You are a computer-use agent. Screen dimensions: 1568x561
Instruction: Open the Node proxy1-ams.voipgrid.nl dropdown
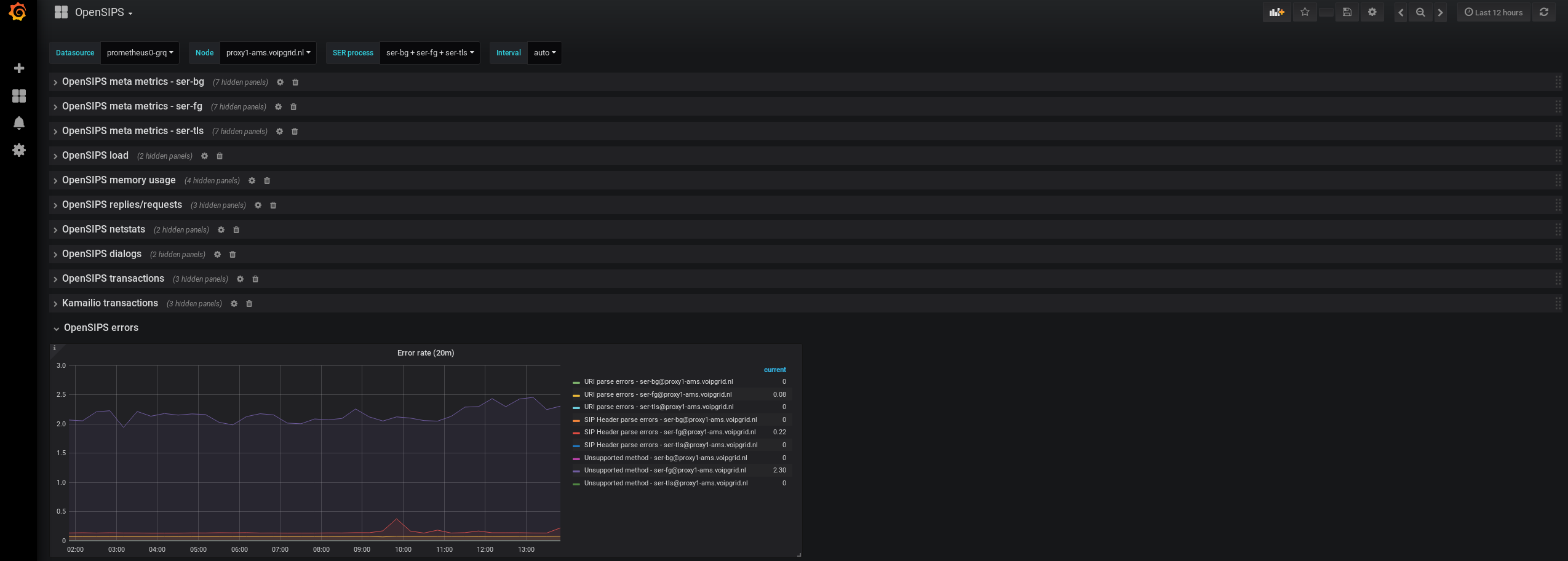pos(268,53)
